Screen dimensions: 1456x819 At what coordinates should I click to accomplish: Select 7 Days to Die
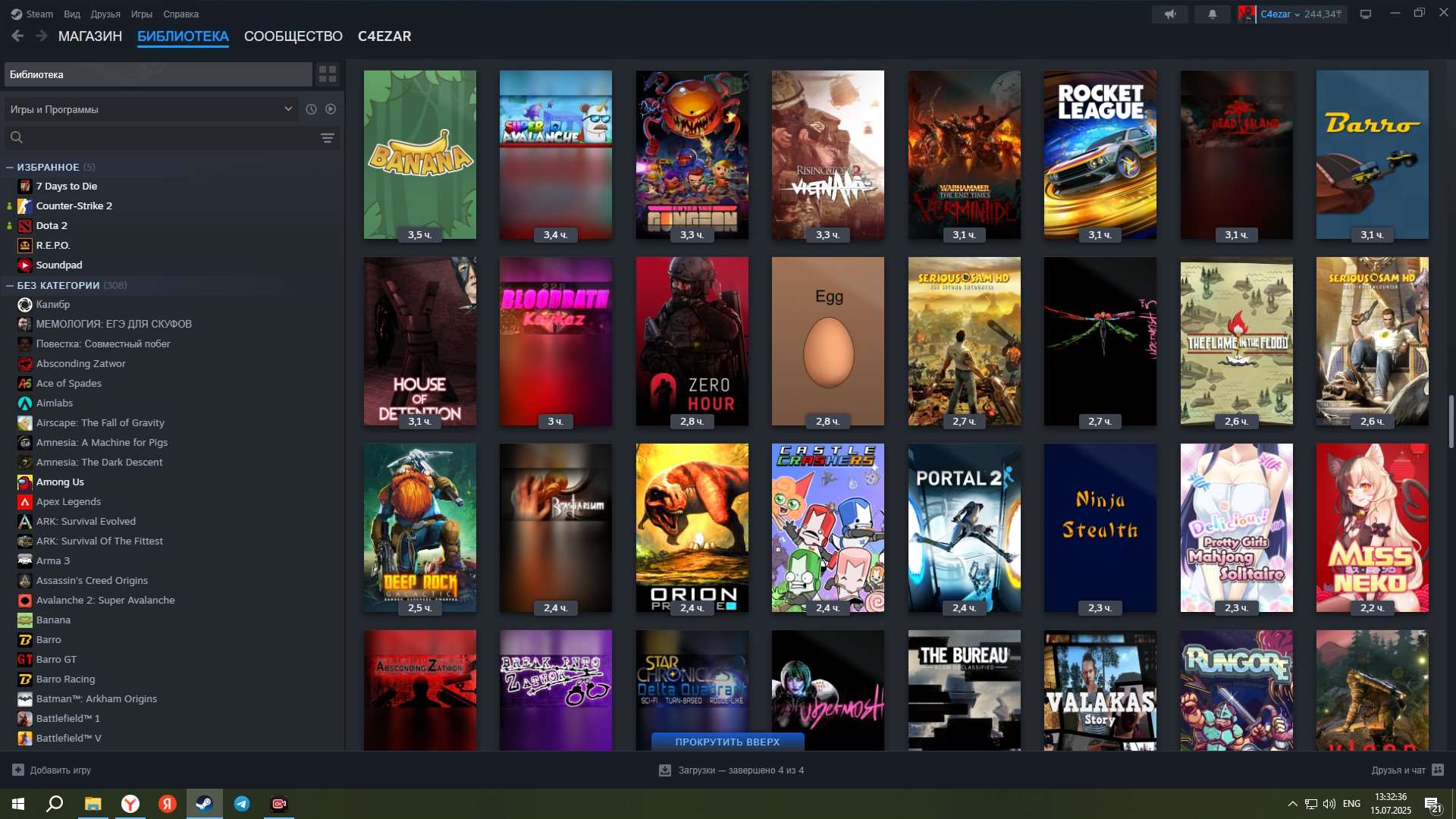tap(66, 186)
